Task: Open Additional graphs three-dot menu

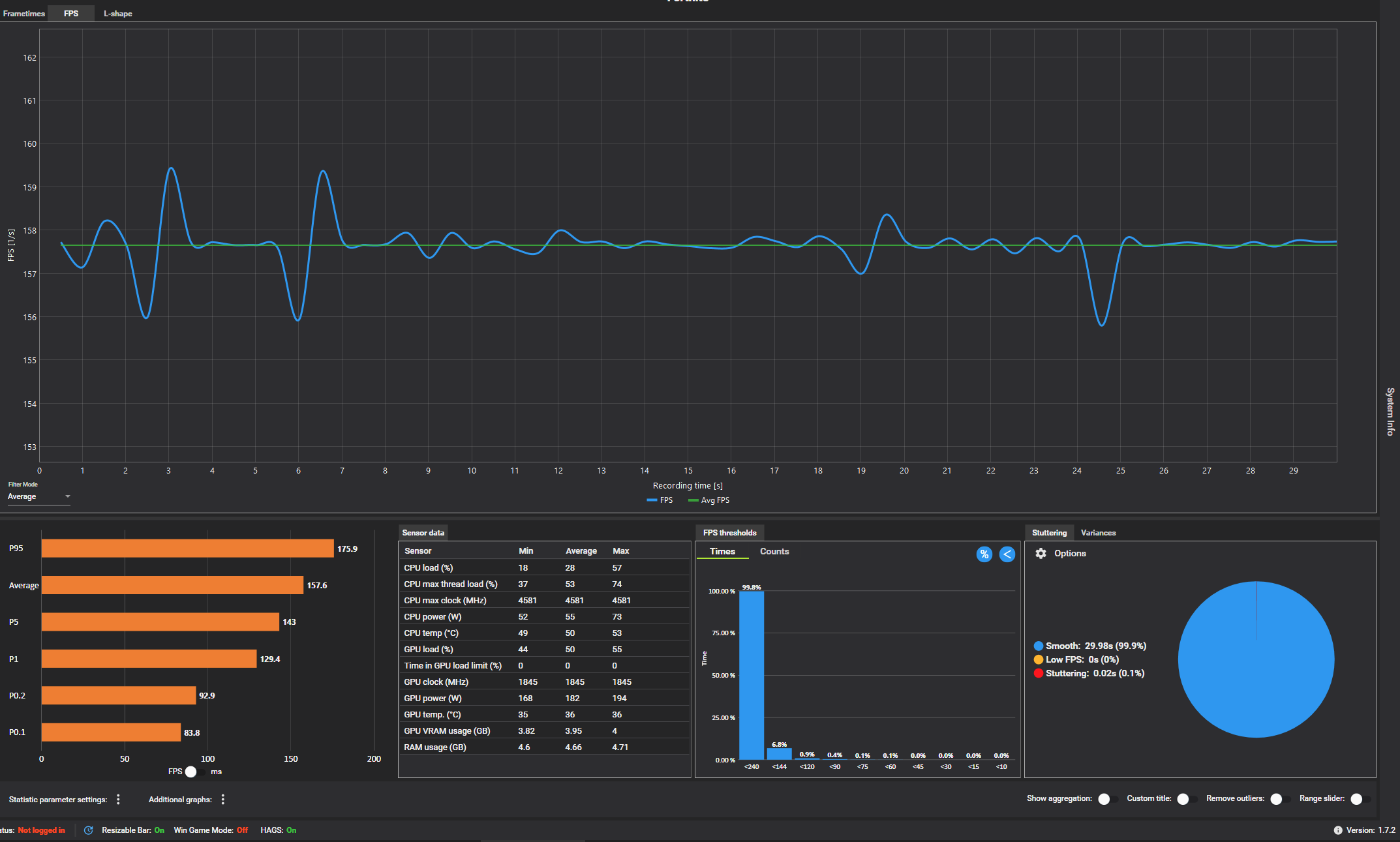Action: coord(223,799)
